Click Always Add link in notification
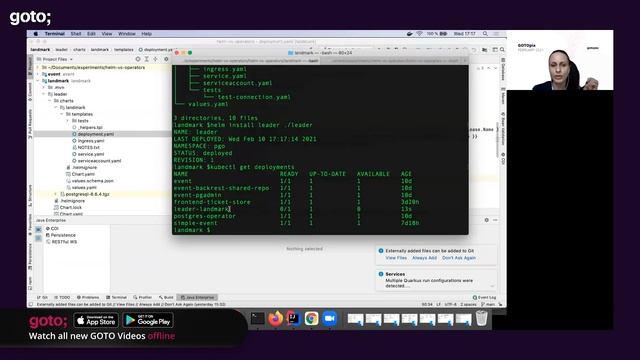 click(x=424, y=258)
